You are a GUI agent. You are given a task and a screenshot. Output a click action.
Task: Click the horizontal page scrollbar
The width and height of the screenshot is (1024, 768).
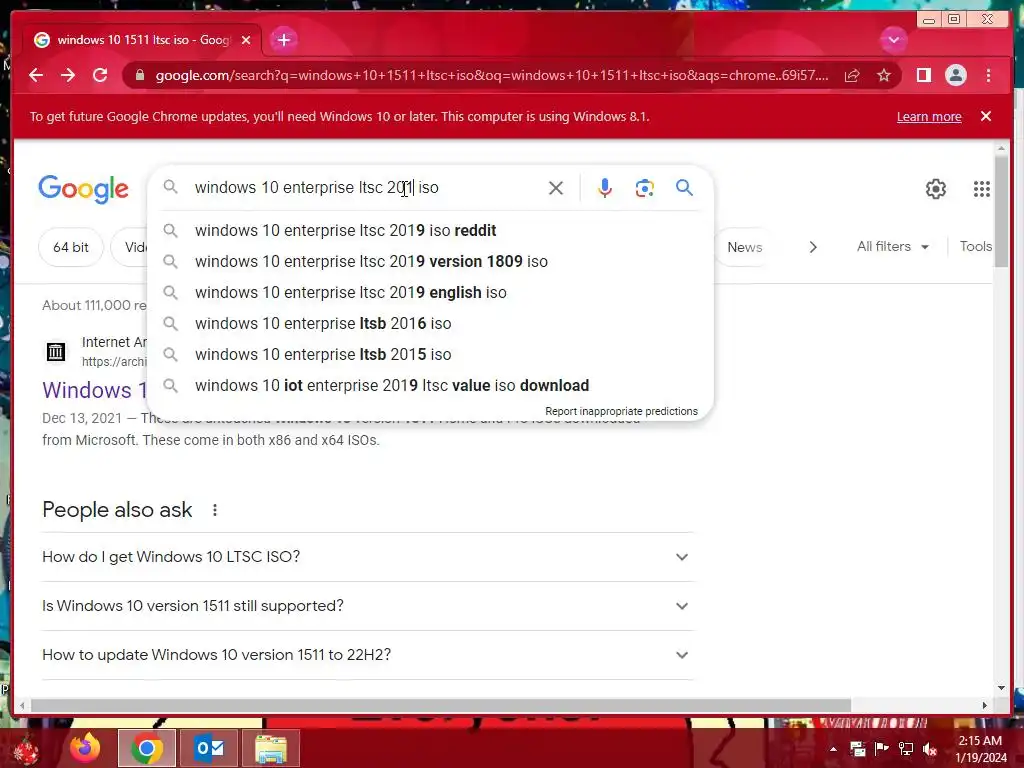coord(441,705)
